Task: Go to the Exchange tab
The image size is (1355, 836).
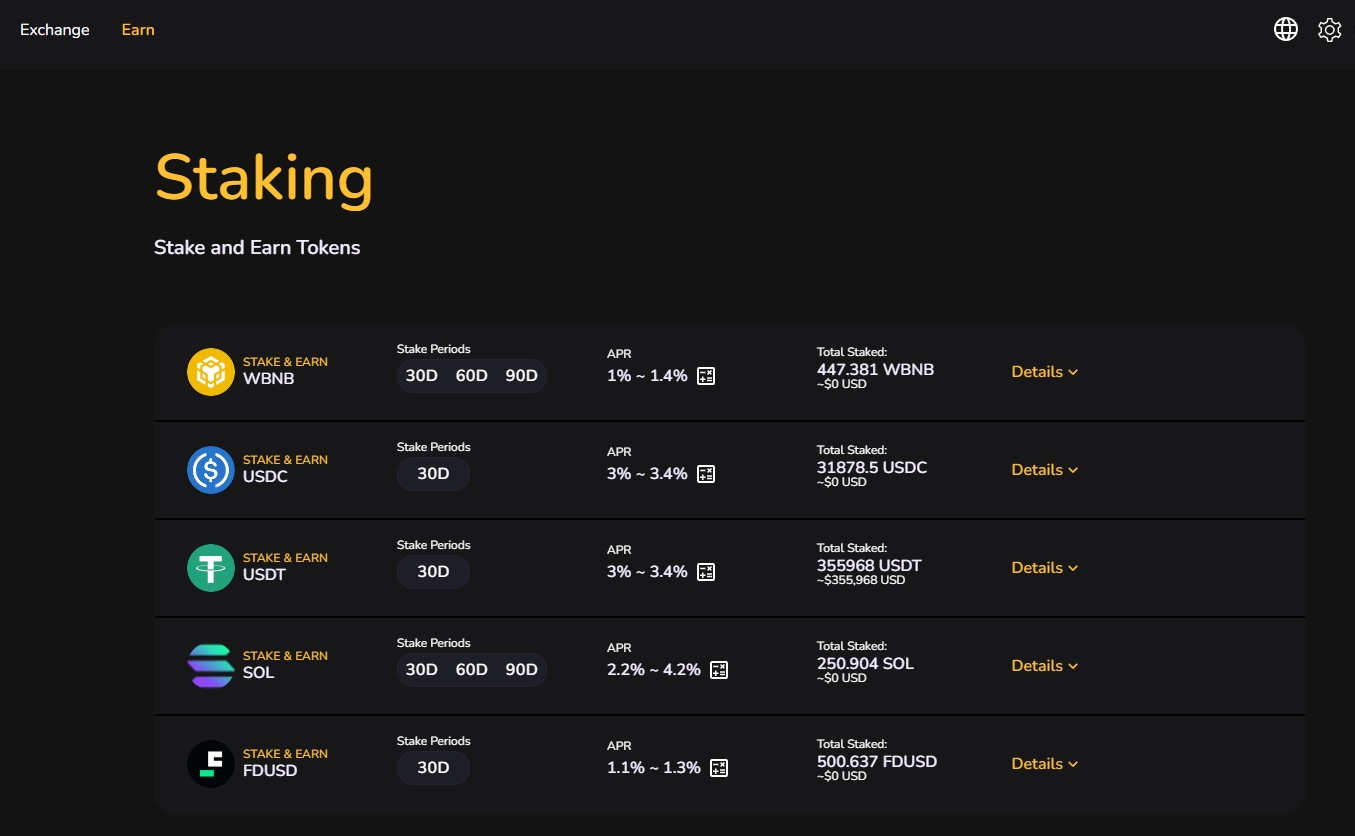Action: click(55, 30)
